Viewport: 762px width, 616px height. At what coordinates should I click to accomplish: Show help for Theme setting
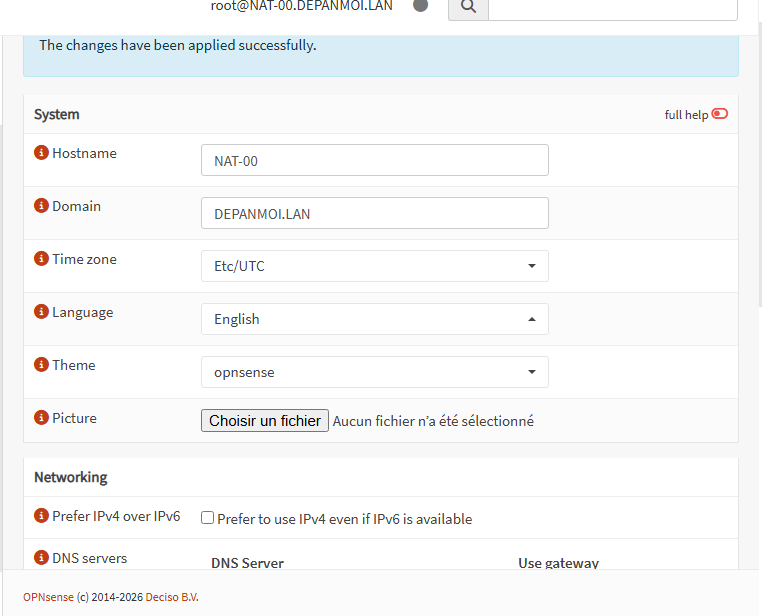point(41,365)
